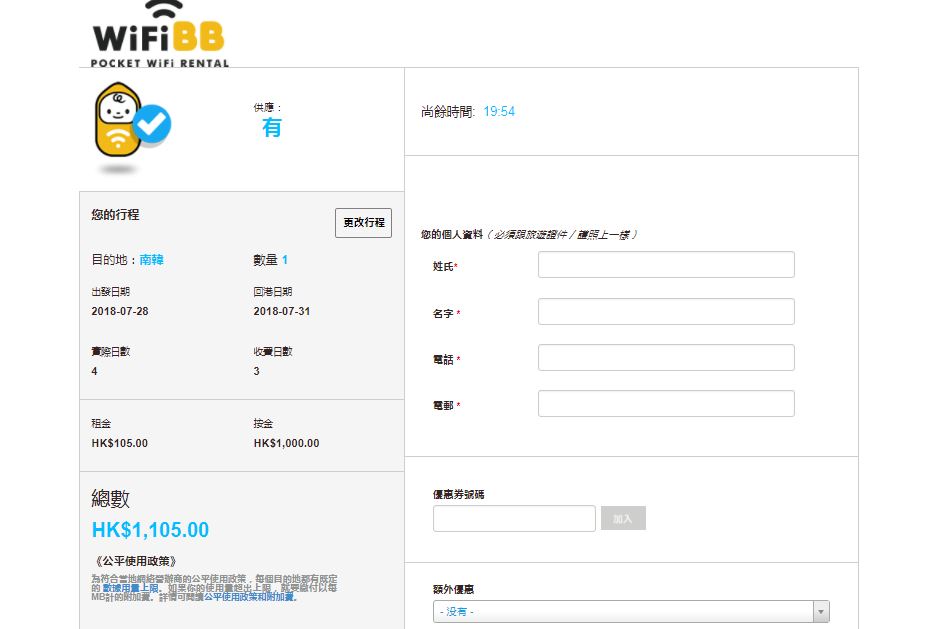
Task: Open the 數據用量上限 data limit link
Action: (x=131, y=588)
